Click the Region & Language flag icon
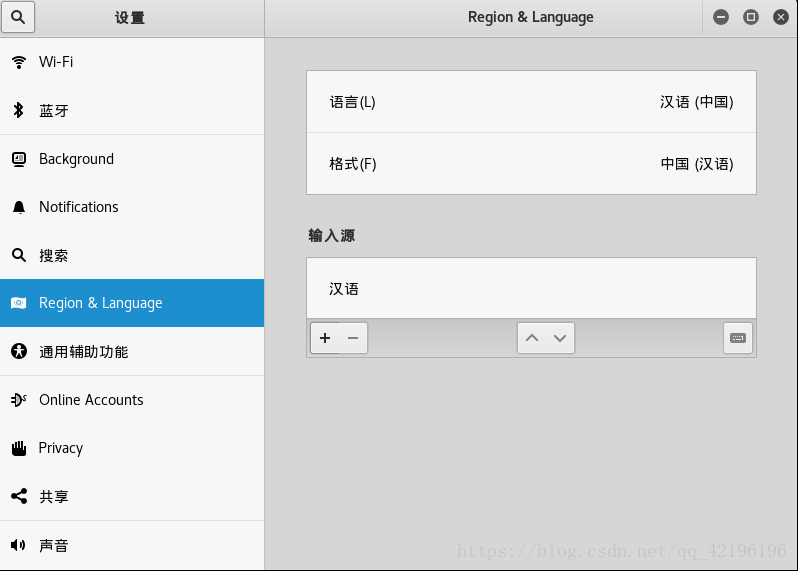798x571 pixels. pyautogui.click(x=19, y=303)
